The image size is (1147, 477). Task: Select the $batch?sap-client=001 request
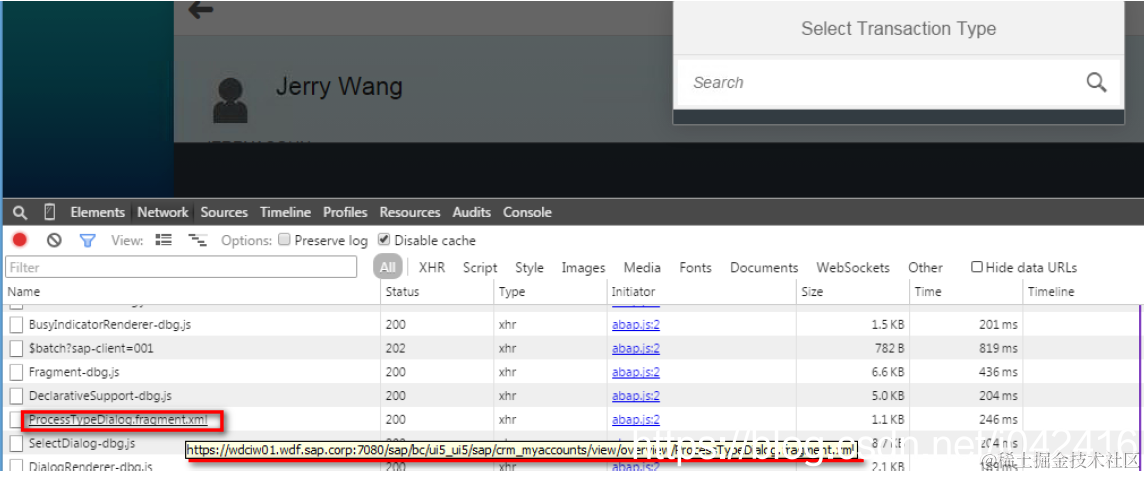pos(91,348)
